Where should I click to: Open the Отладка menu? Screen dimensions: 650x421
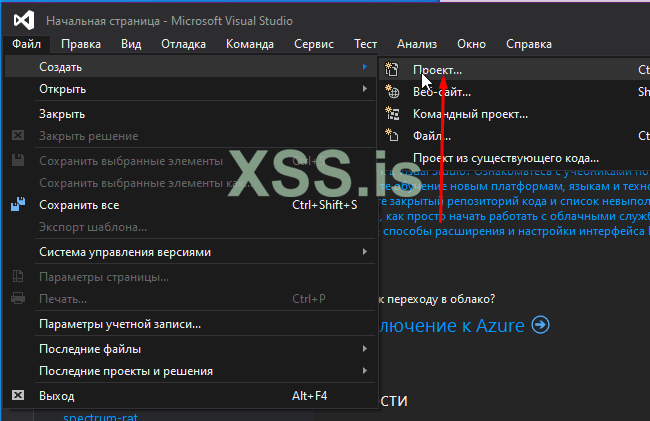click(x=183, y=44)
